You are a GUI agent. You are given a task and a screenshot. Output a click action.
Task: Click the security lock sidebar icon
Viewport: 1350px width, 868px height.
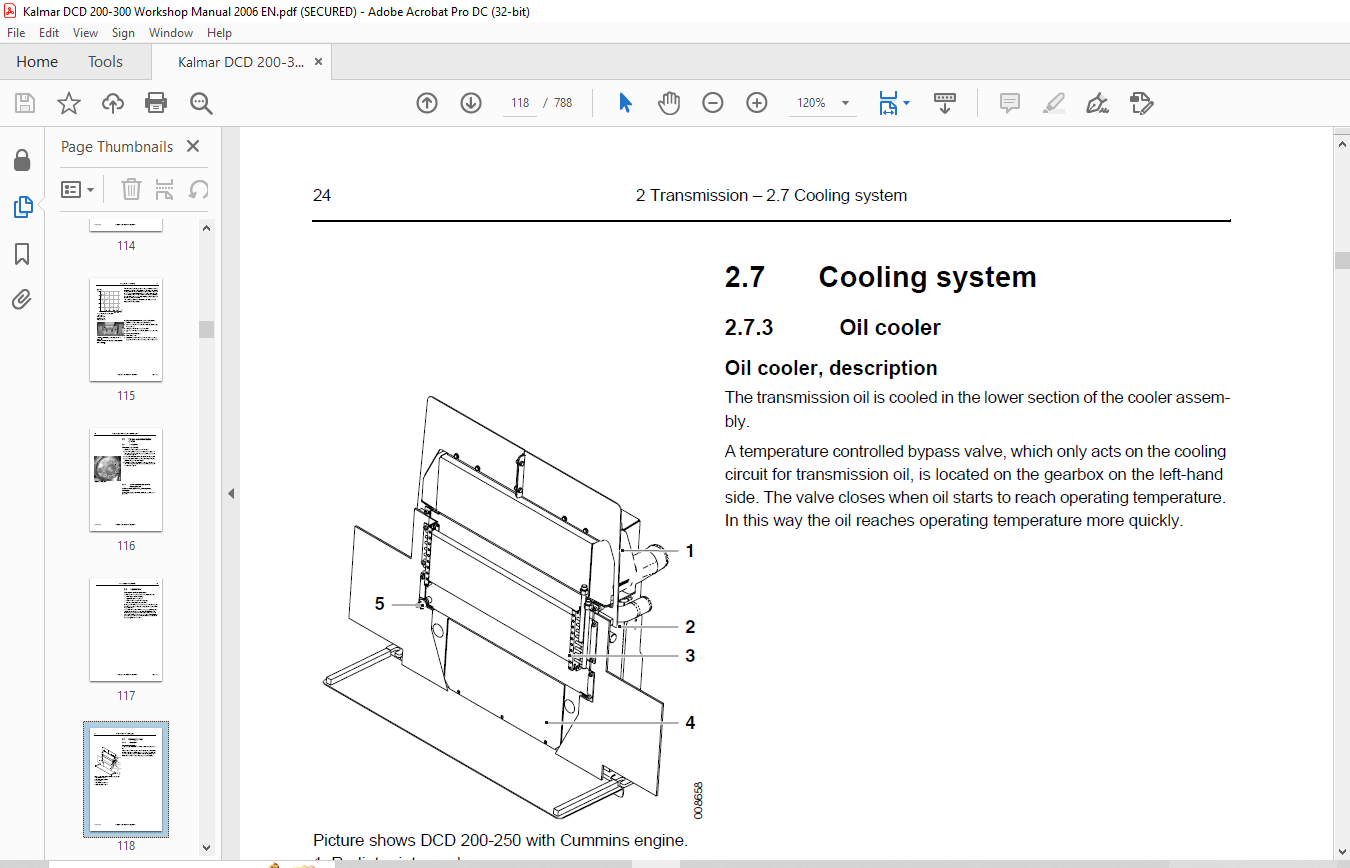[22, 160]
